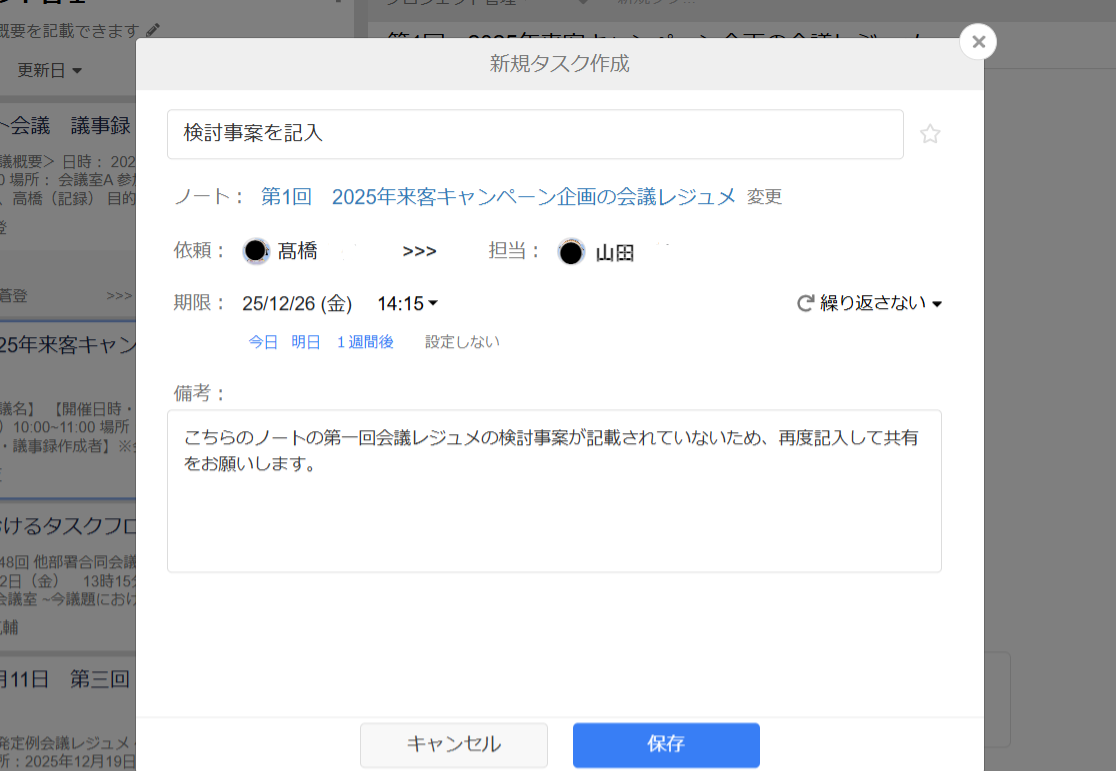1116x771 pixels.
Task: Click the >>> arrow between requester and assignee
Action: coord(418,251)
